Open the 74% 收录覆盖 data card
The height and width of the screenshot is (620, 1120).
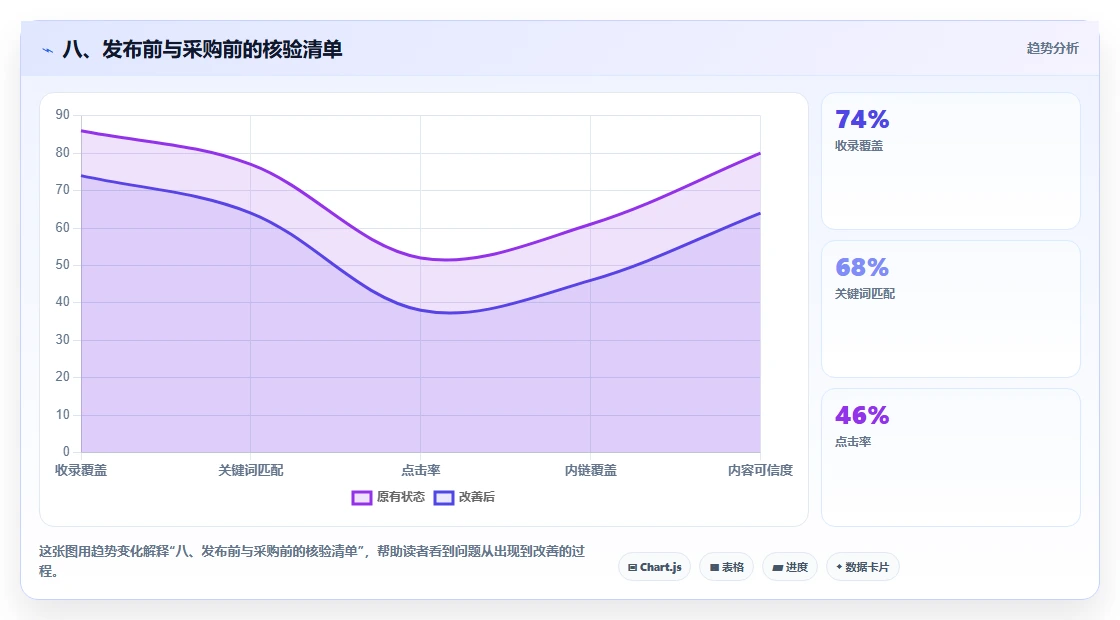point(951,161)
